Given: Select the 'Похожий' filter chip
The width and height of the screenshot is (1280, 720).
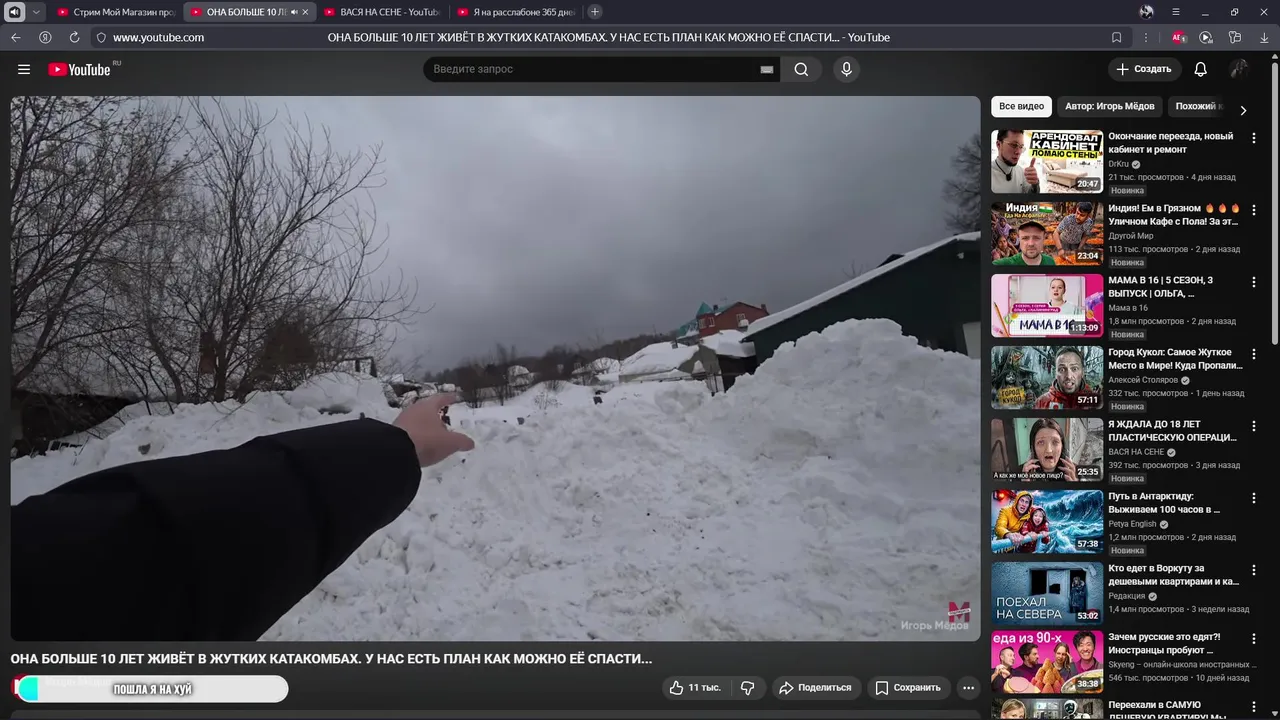Looking at the screenshot, I should pyautogui.click(x=1198, y=106).
